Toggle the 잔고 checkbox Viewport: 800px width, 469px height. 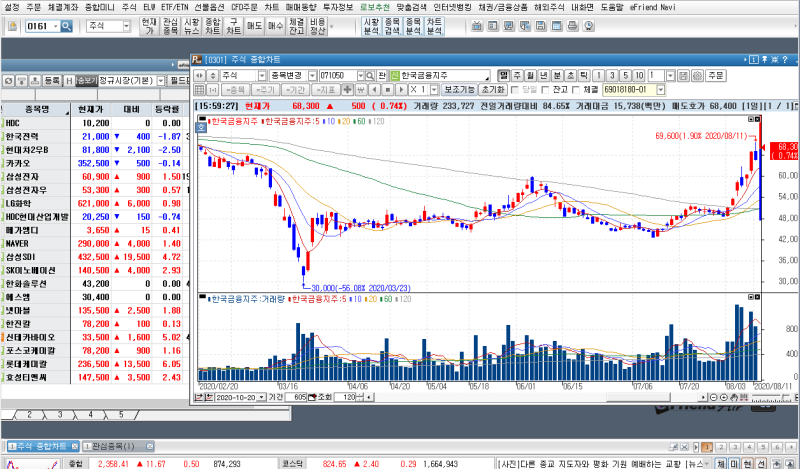coord(545,90)
